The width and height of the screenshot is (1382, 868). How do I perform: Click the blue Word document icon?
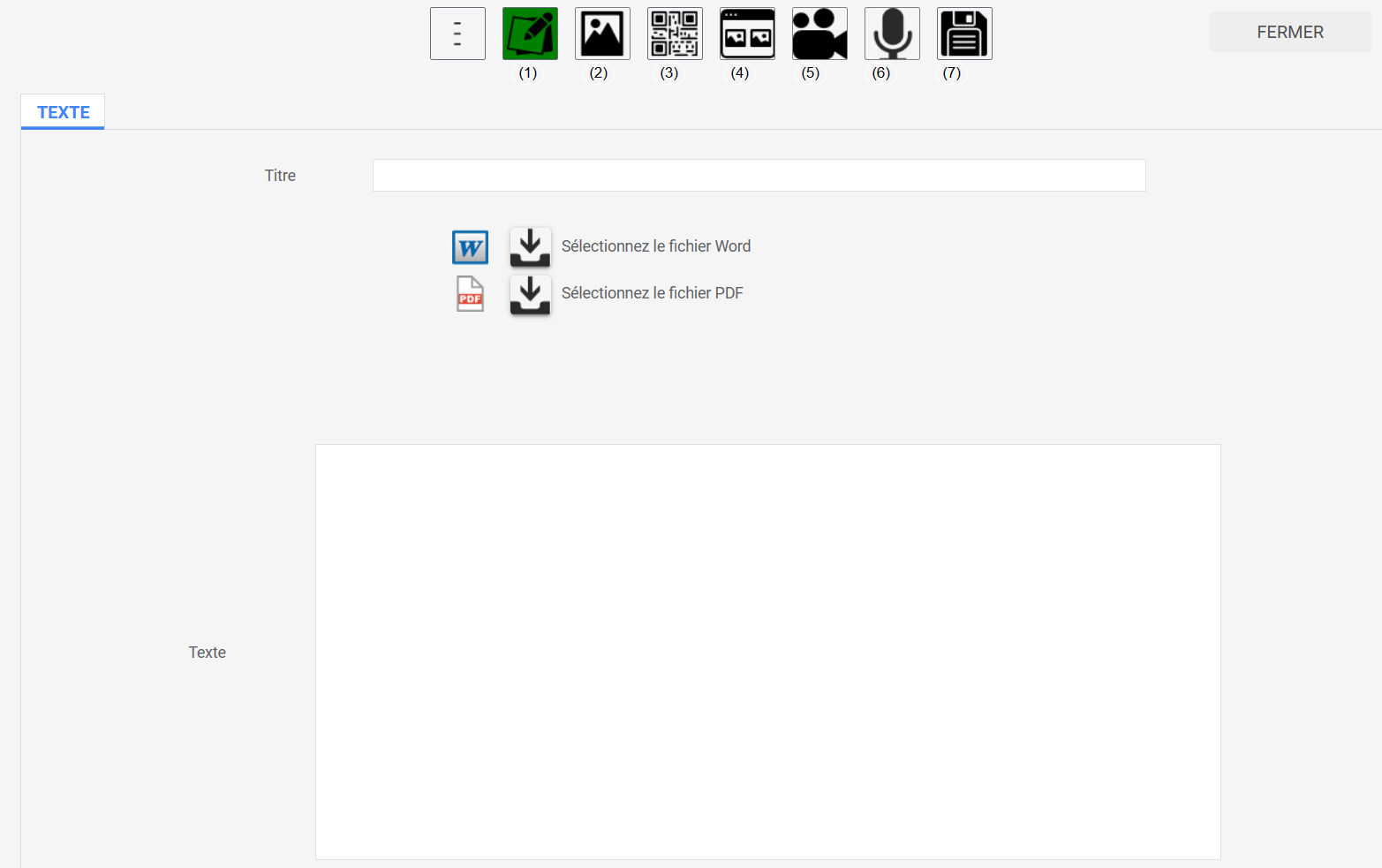(x=470, y=247)
